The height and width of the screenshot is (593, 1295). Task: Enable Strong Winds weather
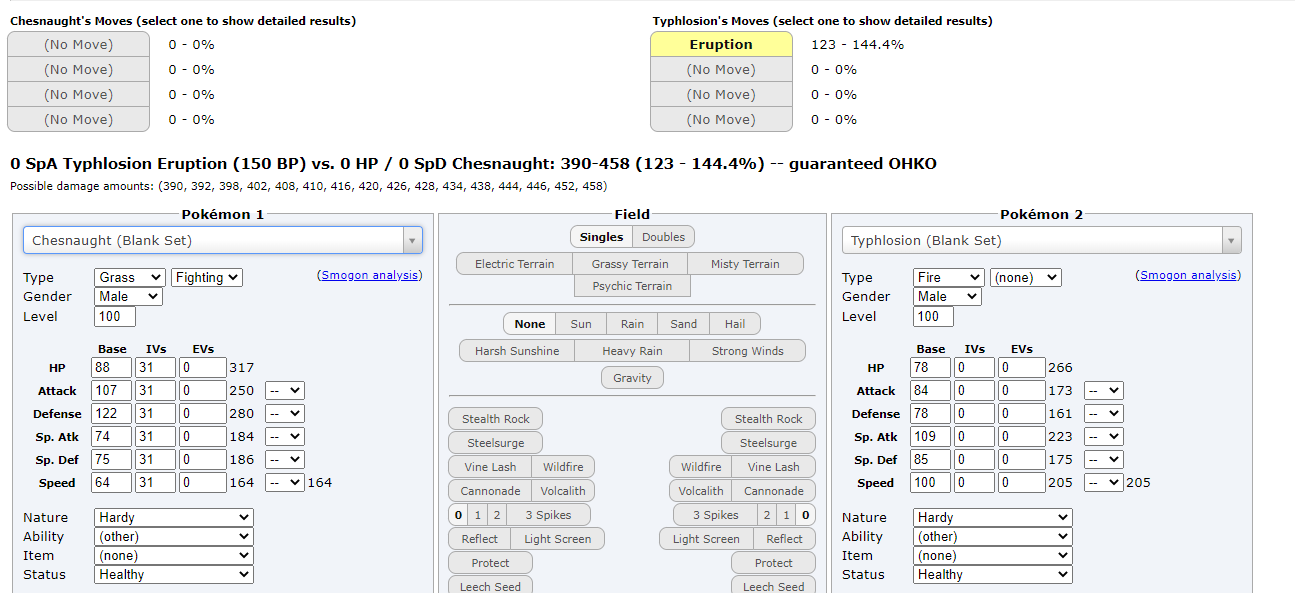pos(747,351)
